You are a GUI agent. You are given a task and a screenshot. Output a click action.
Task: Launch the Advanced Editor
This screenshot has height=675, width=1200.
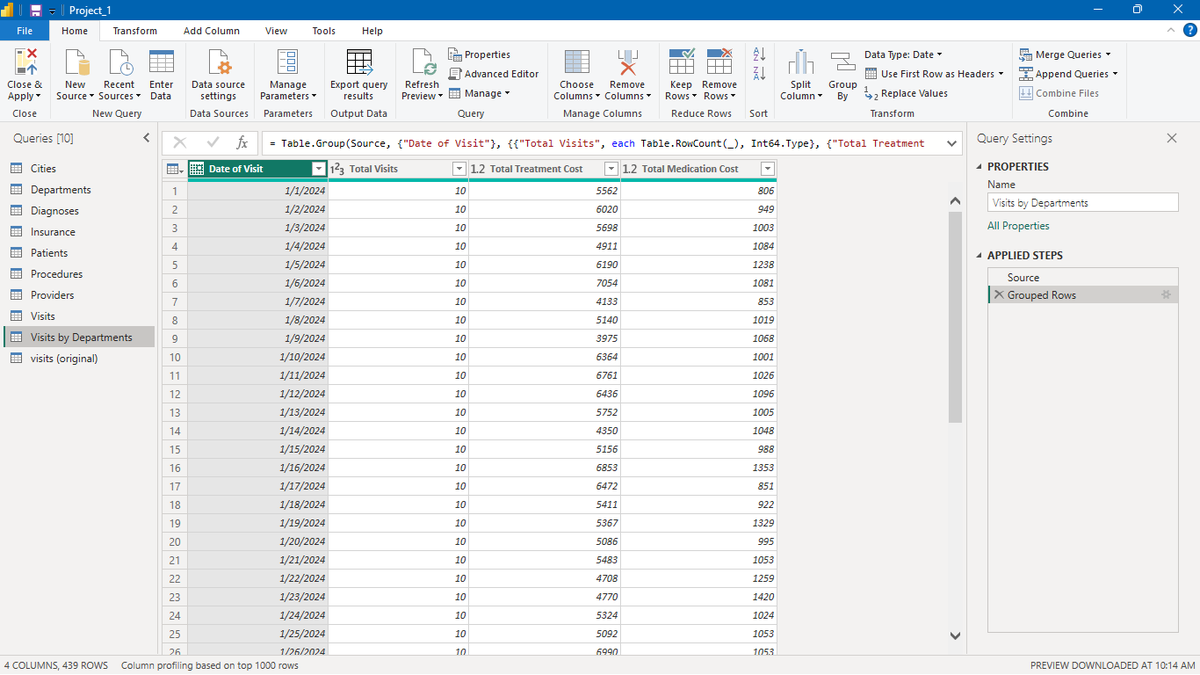494,74
